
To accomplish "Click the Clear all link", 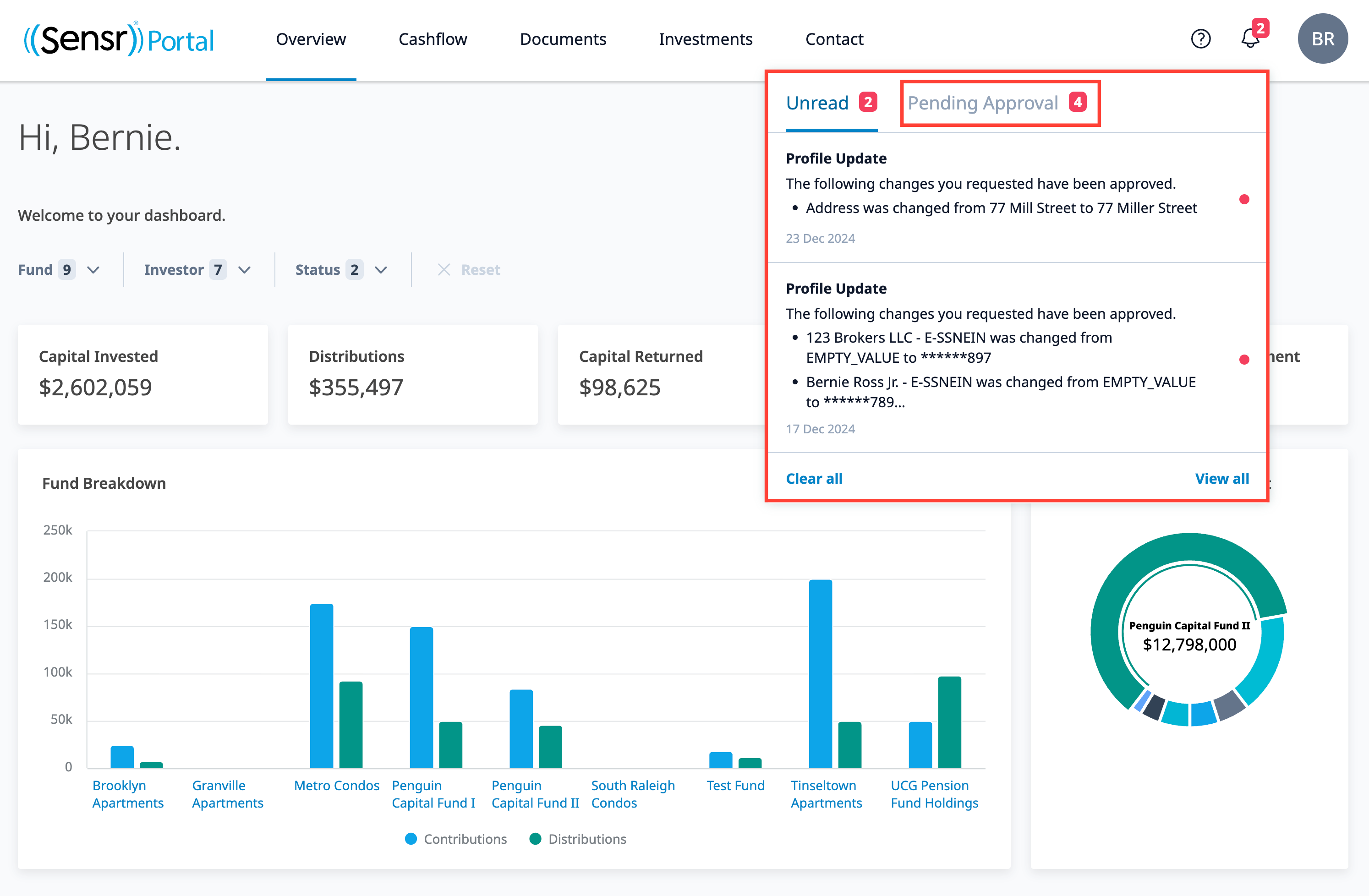I will [x=814, y=479].
